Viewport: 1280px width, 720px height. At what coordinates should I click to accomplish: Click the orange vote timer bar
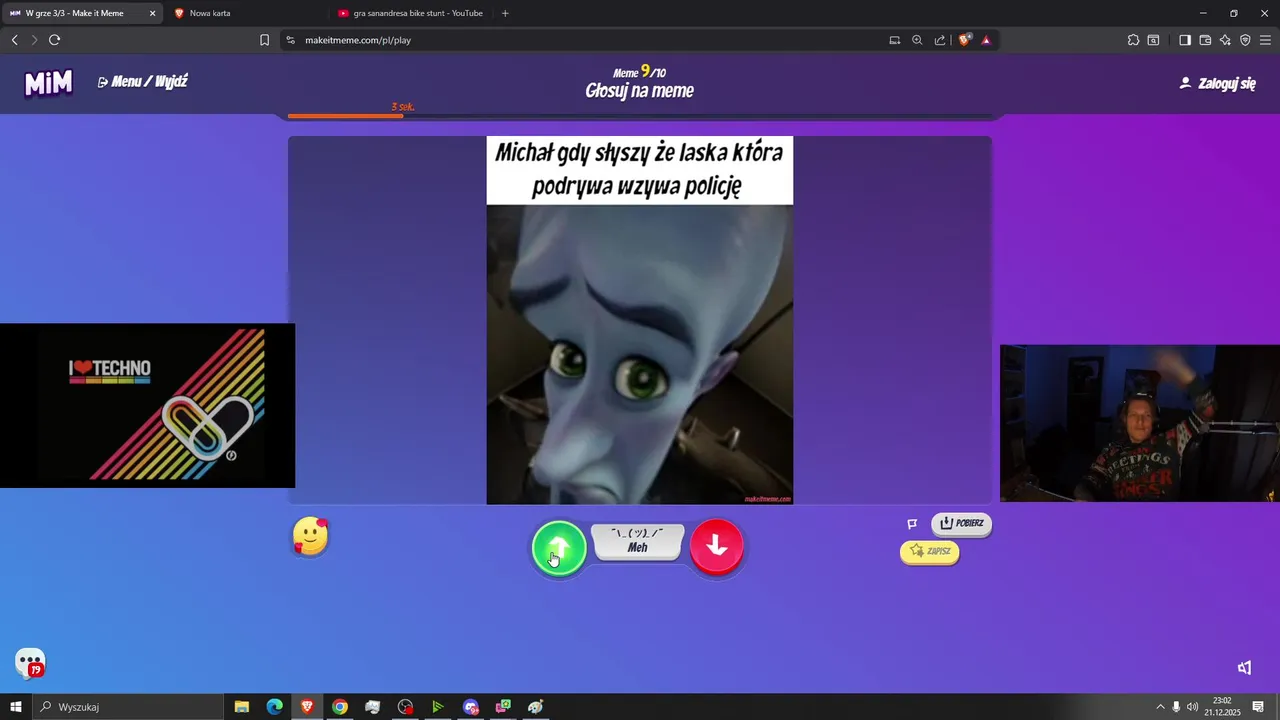click(x=345, y=116)
